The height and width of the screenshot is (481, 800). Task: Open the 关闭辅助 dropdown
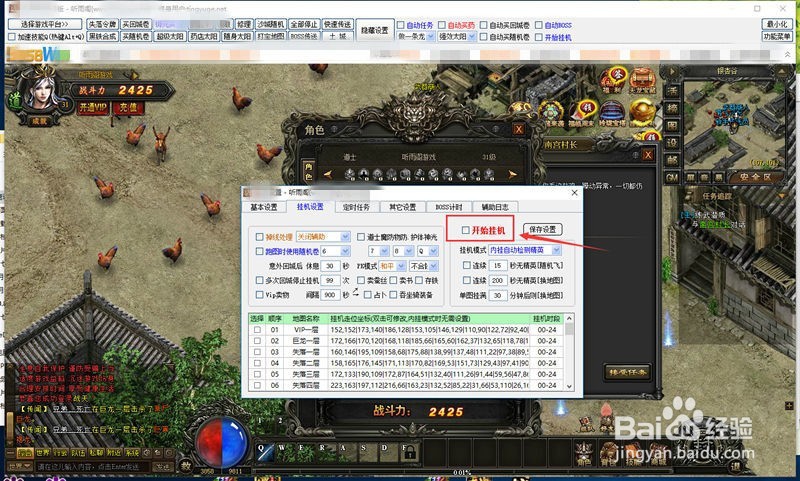point(322,237)
